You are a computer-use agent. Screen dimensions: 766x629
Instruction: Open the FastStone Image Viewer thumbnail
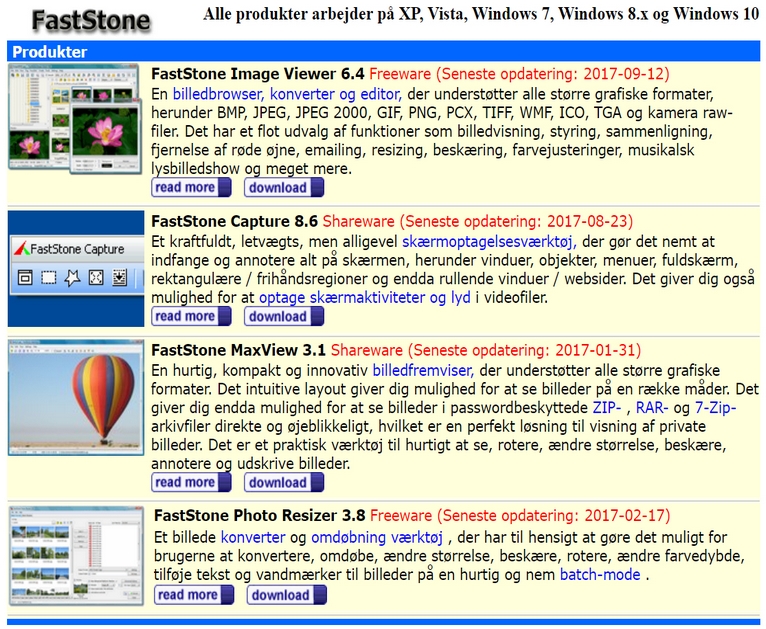tap(75, 119)
